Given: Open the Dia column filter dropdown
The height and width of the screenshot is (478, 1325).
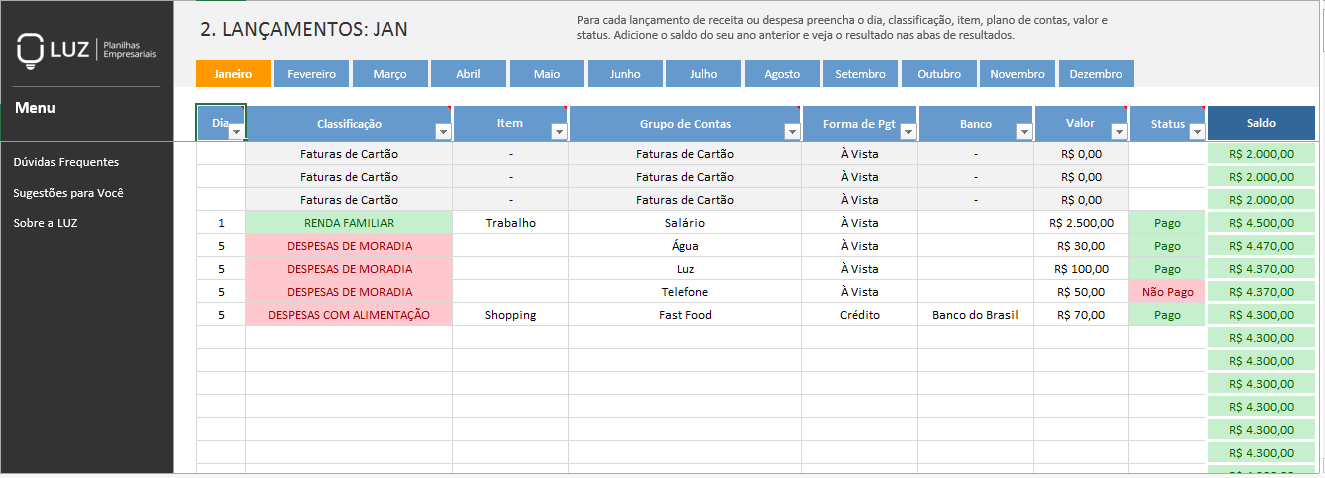Looking at the screenshot, I should pos(236,131).
